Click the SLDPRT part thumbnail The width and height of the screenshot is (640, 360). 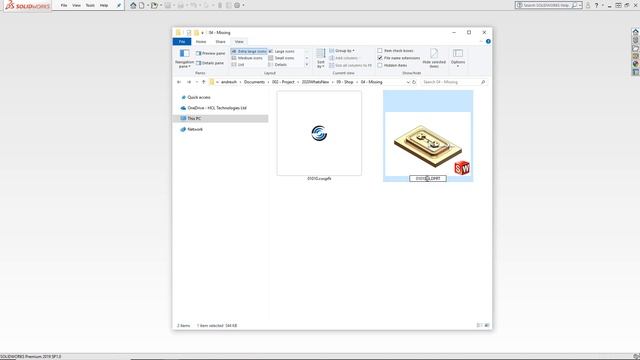(428, 144)
